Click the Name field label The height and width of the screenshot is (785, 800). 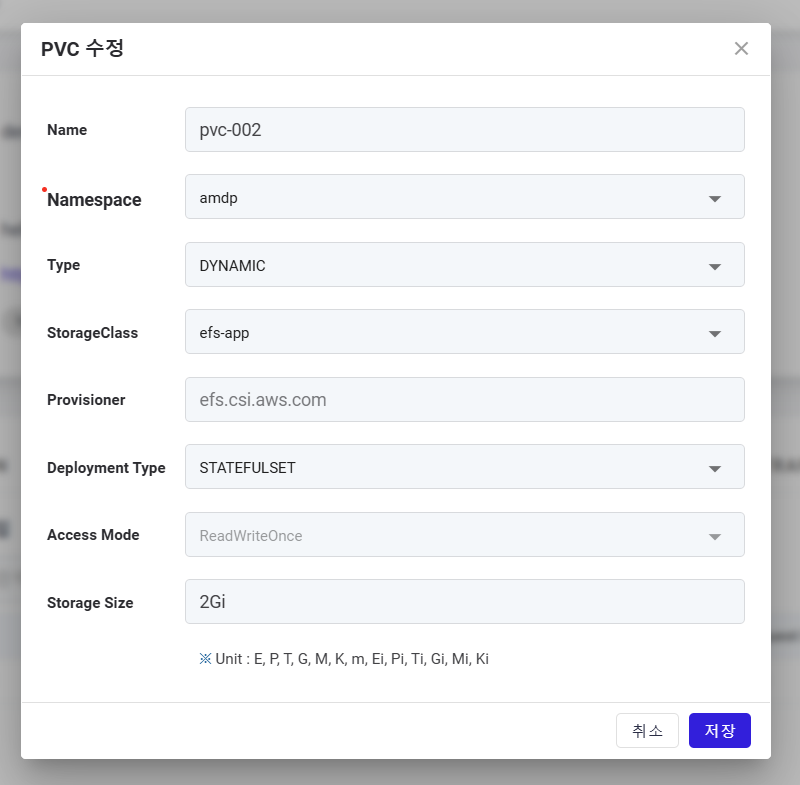click(67, 130)
